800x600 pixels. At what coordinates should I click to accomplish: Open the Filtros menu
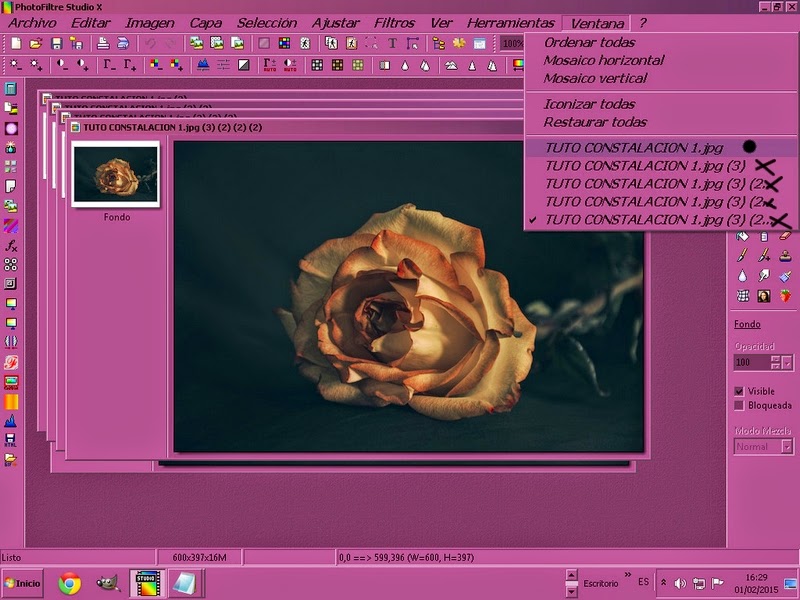pyautogui.click(x=394, y=23)
